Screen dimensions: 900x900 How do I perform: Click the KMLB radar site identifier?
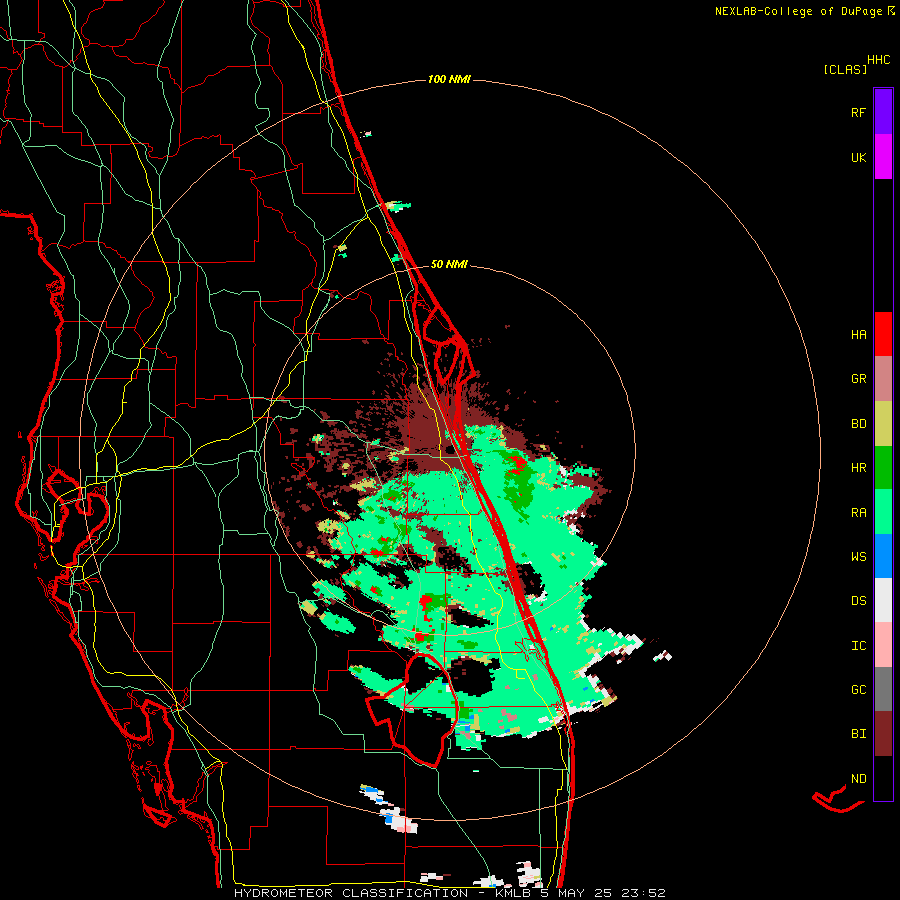point(513,893)
